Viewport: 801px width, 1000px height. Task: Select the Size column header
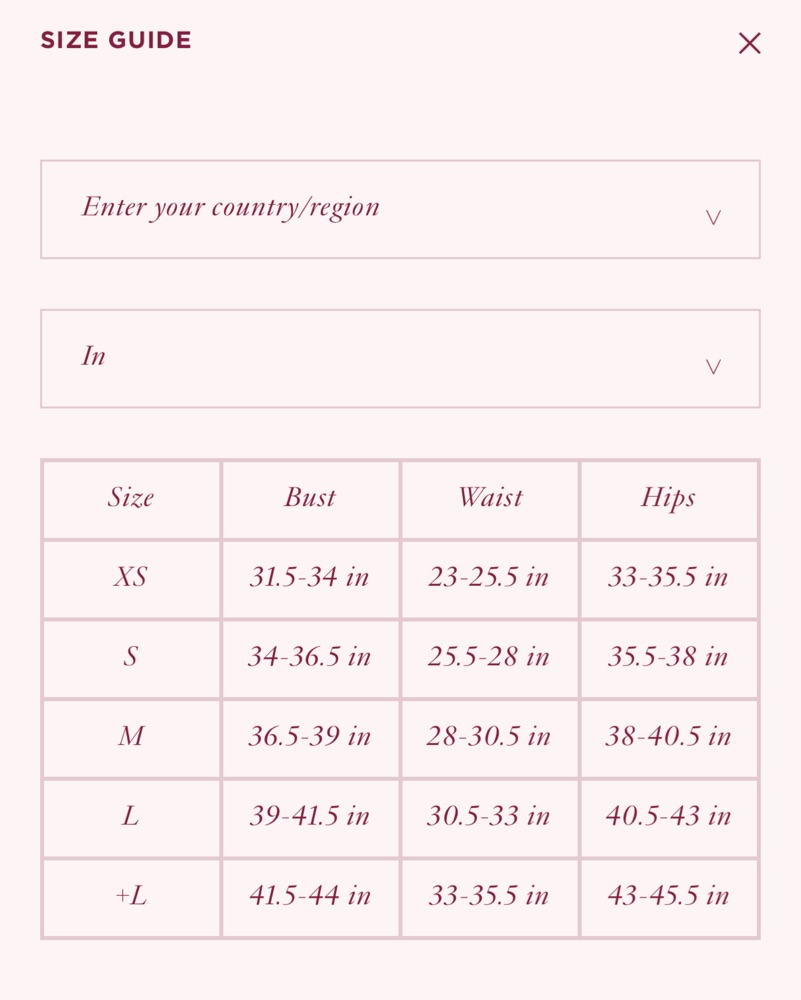click(x=131, y=498)
